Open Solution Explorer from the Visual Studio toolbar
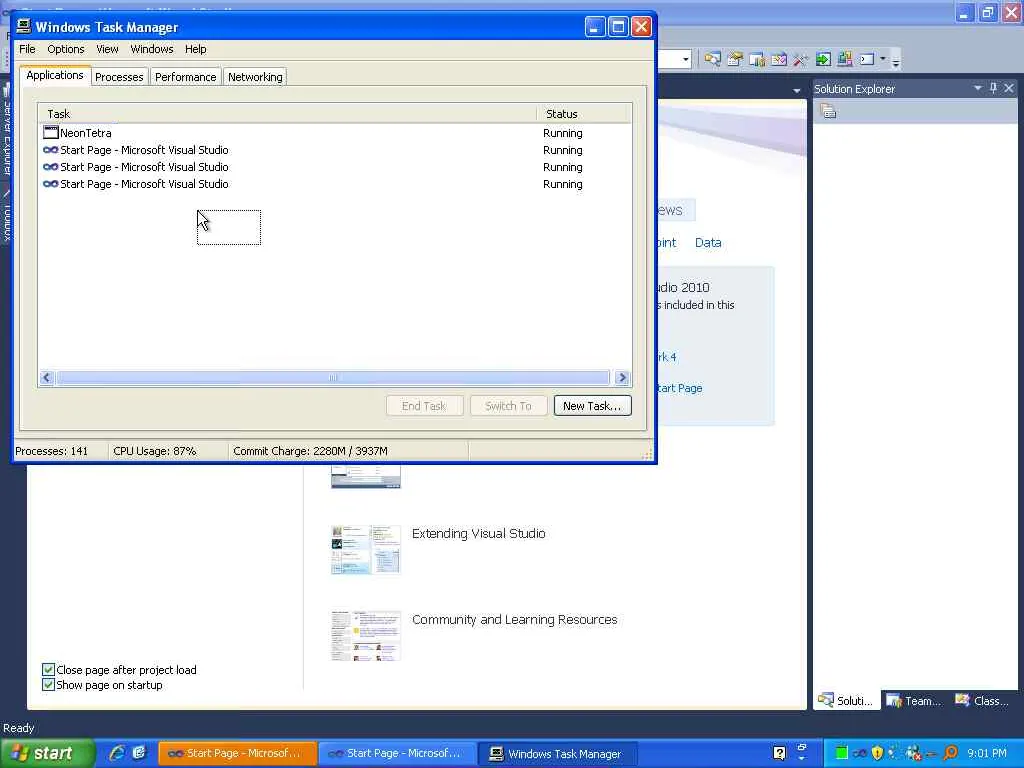 [x=712, y=59]
